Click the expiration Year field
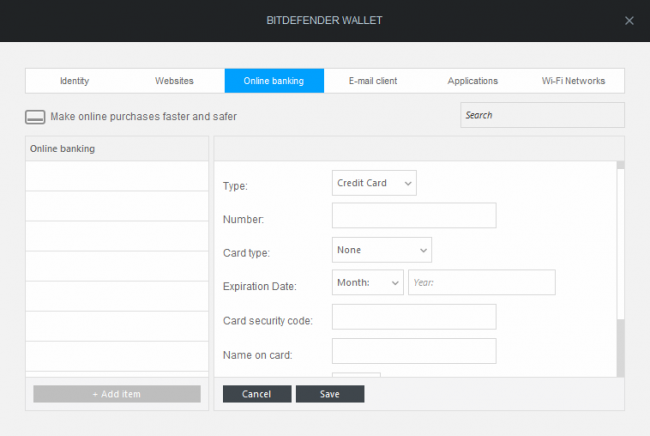The width and height of the screenshot is (650, 436). (482, 282)
